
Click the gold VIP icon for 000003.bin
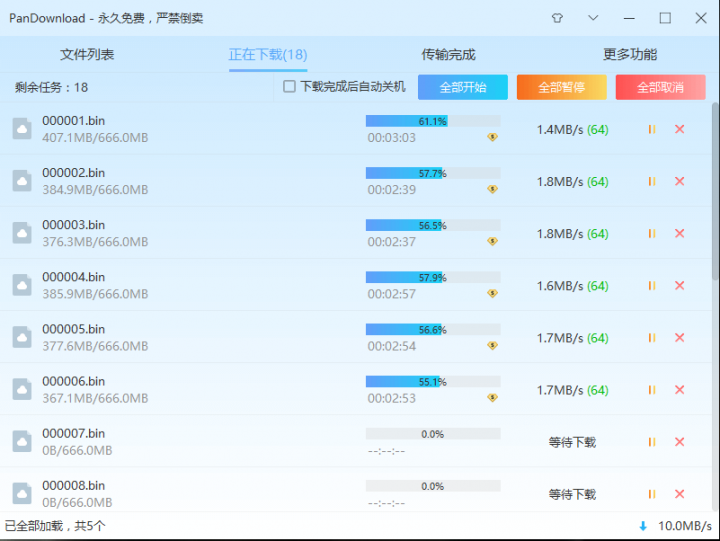pyautogui.click(x=492, y=241)
